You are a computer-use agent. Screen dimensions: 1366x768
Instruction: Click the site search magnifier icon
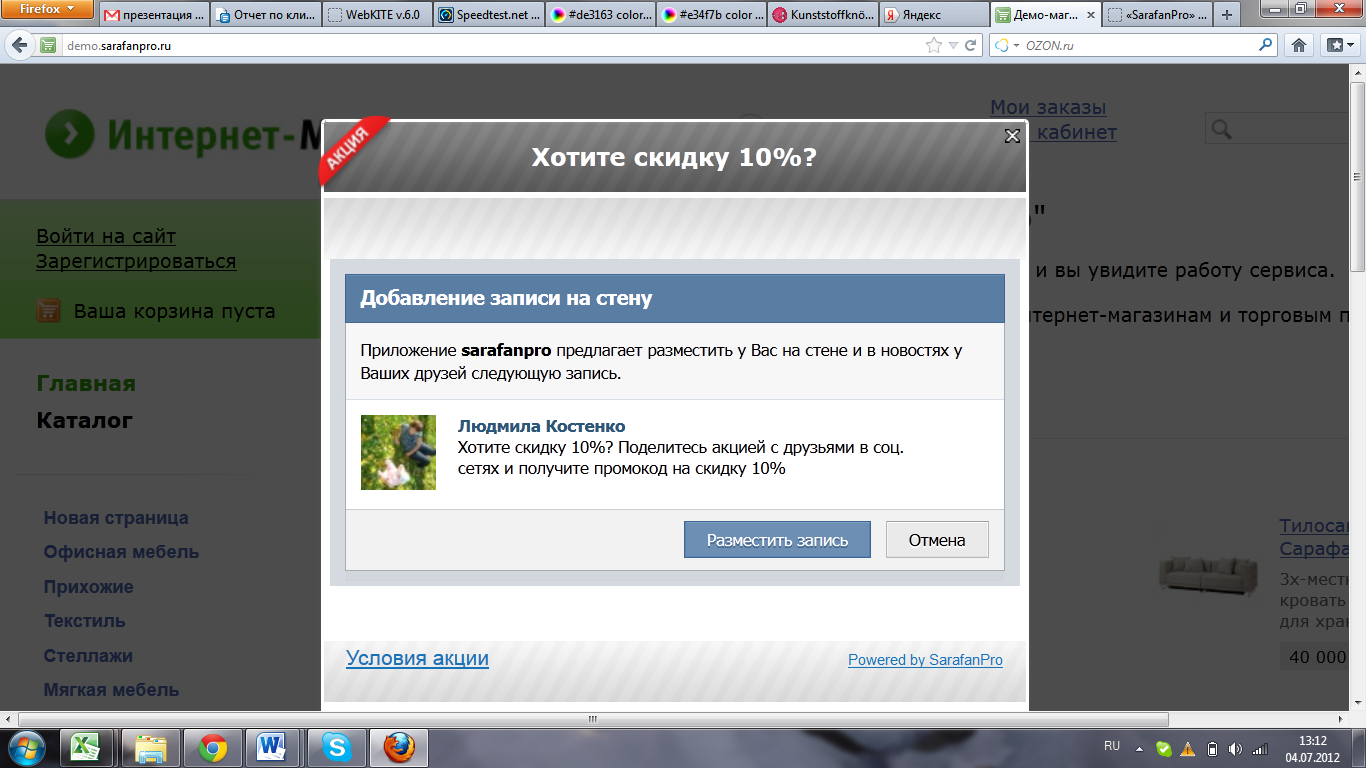point(1221,128)
